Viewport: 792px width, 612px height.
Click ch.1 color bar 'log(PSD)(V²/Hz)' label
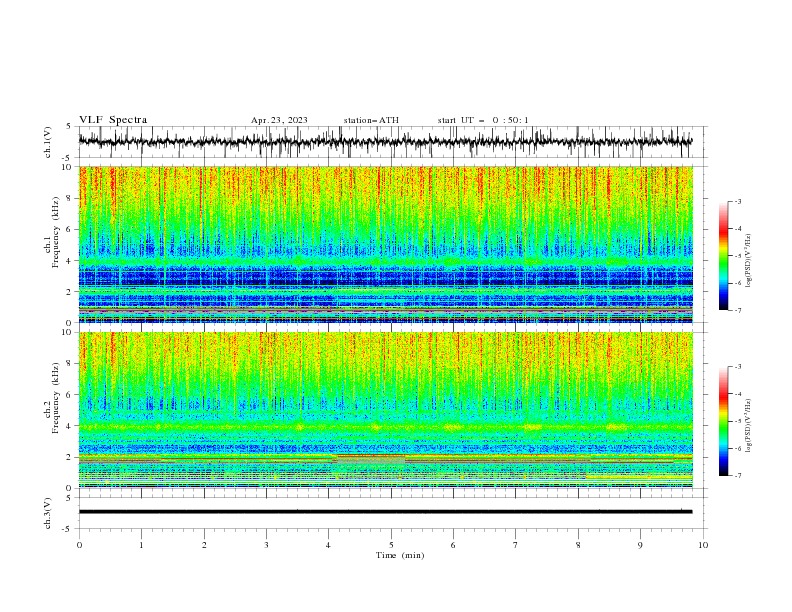749,261
